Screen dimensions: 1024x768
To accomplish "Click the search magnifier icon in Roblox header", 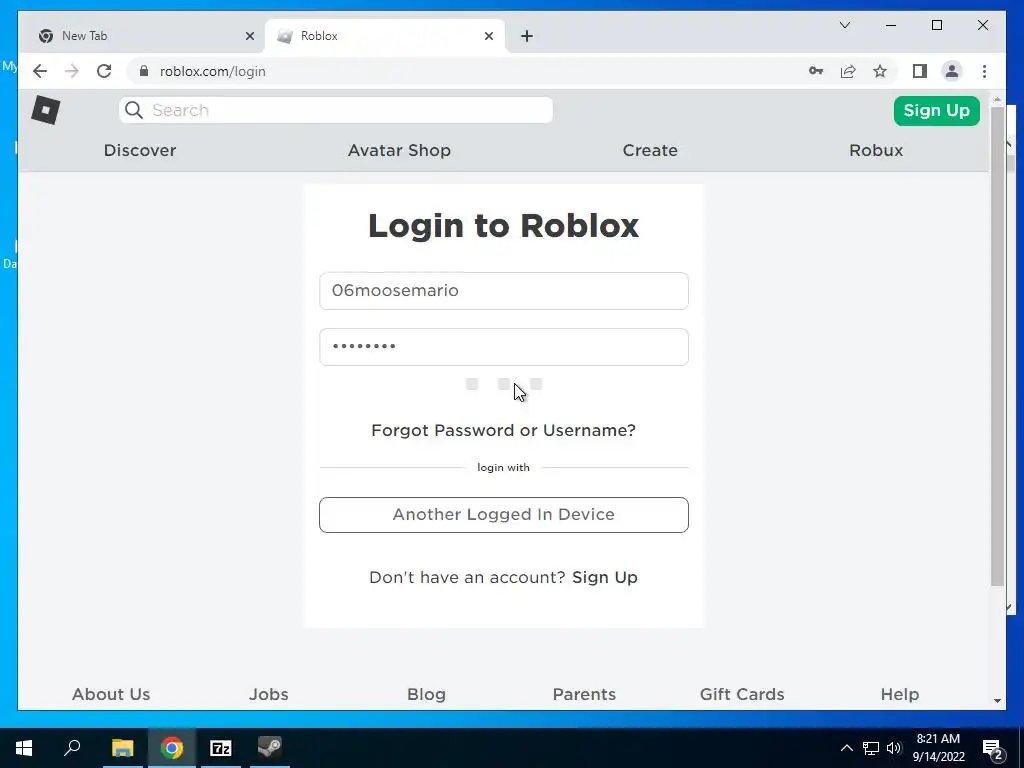I will (x=134, y=110).
